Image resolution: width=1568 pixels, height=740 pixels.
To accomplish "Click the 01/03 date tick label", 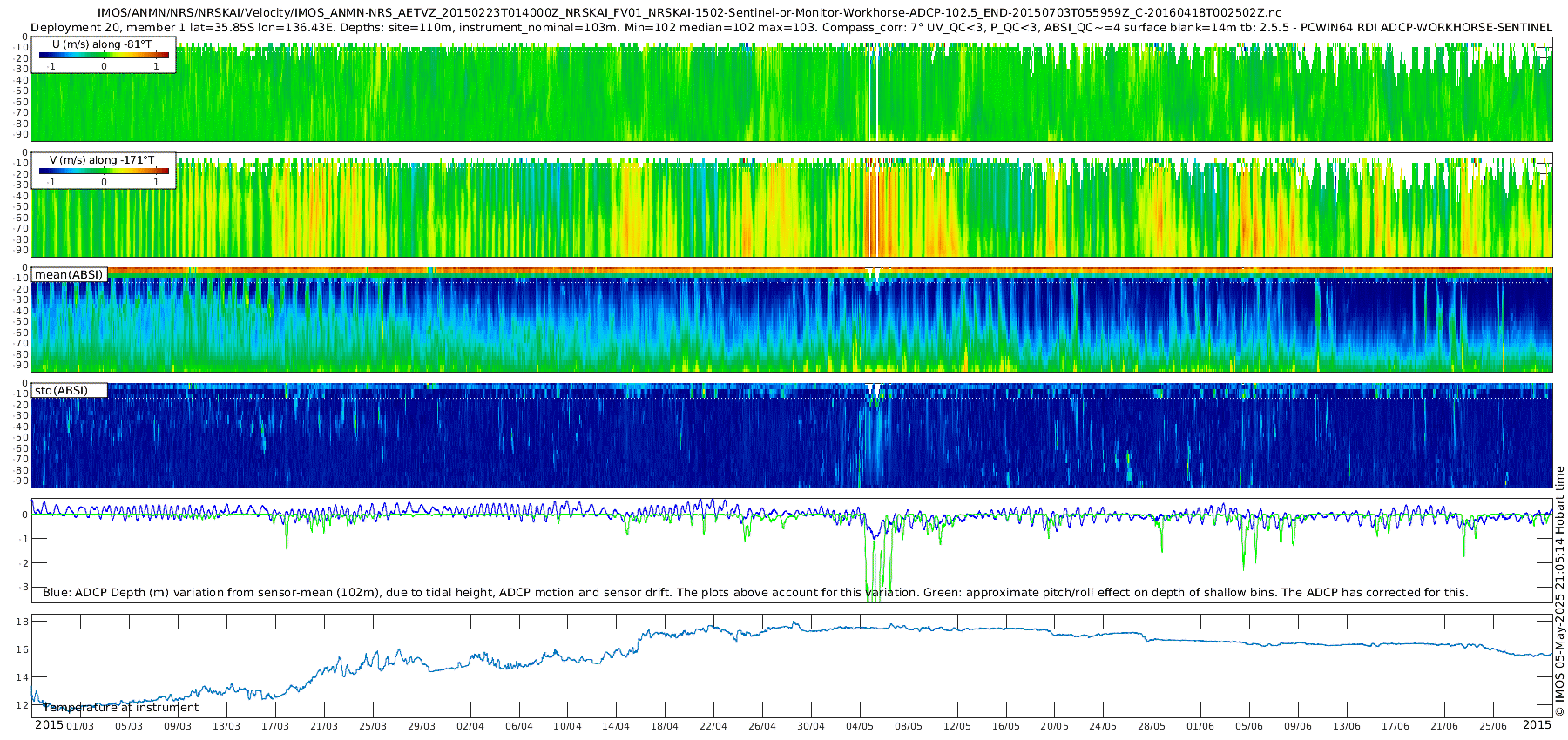I will pos(80,726).
